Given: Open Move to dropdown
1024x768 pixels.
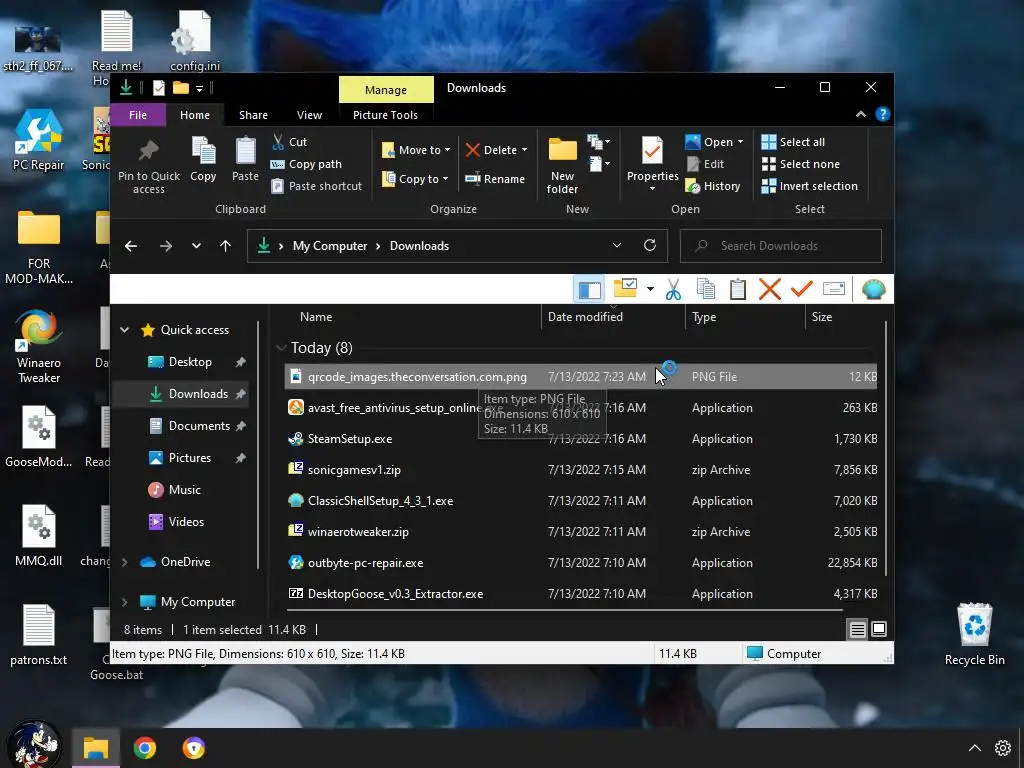Looking at the screenshot, I should tap(416, 150).
